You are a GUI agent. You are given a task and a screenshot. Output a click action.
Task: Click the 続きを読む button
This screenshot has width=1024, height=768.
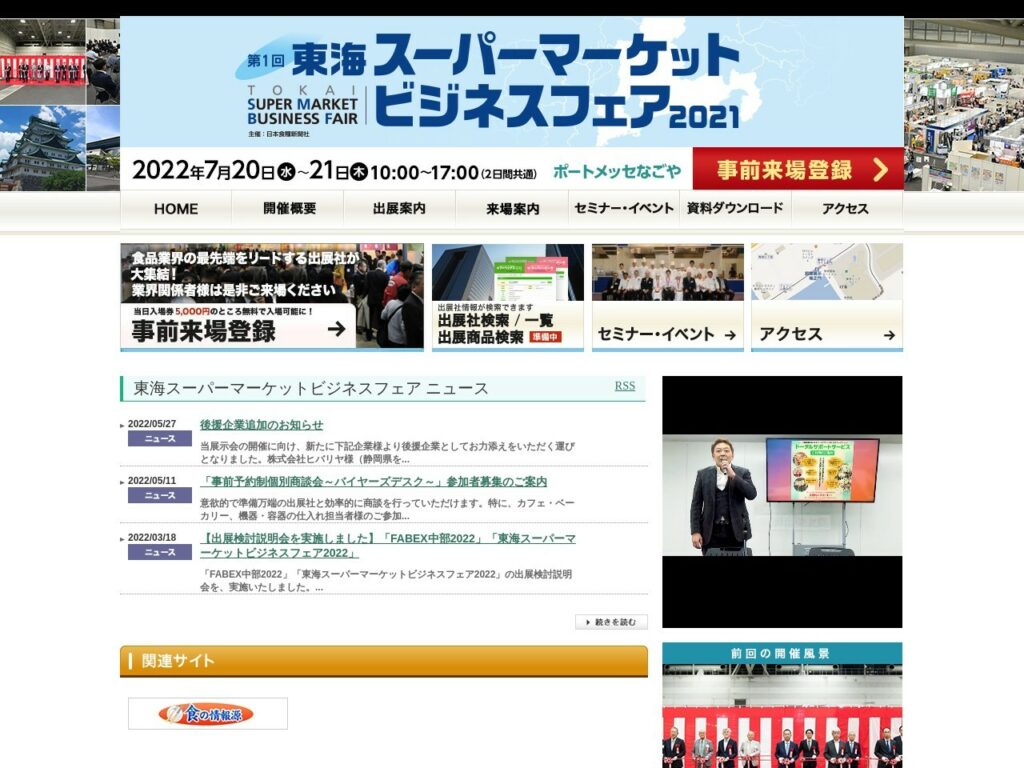(x=611, y=622)
